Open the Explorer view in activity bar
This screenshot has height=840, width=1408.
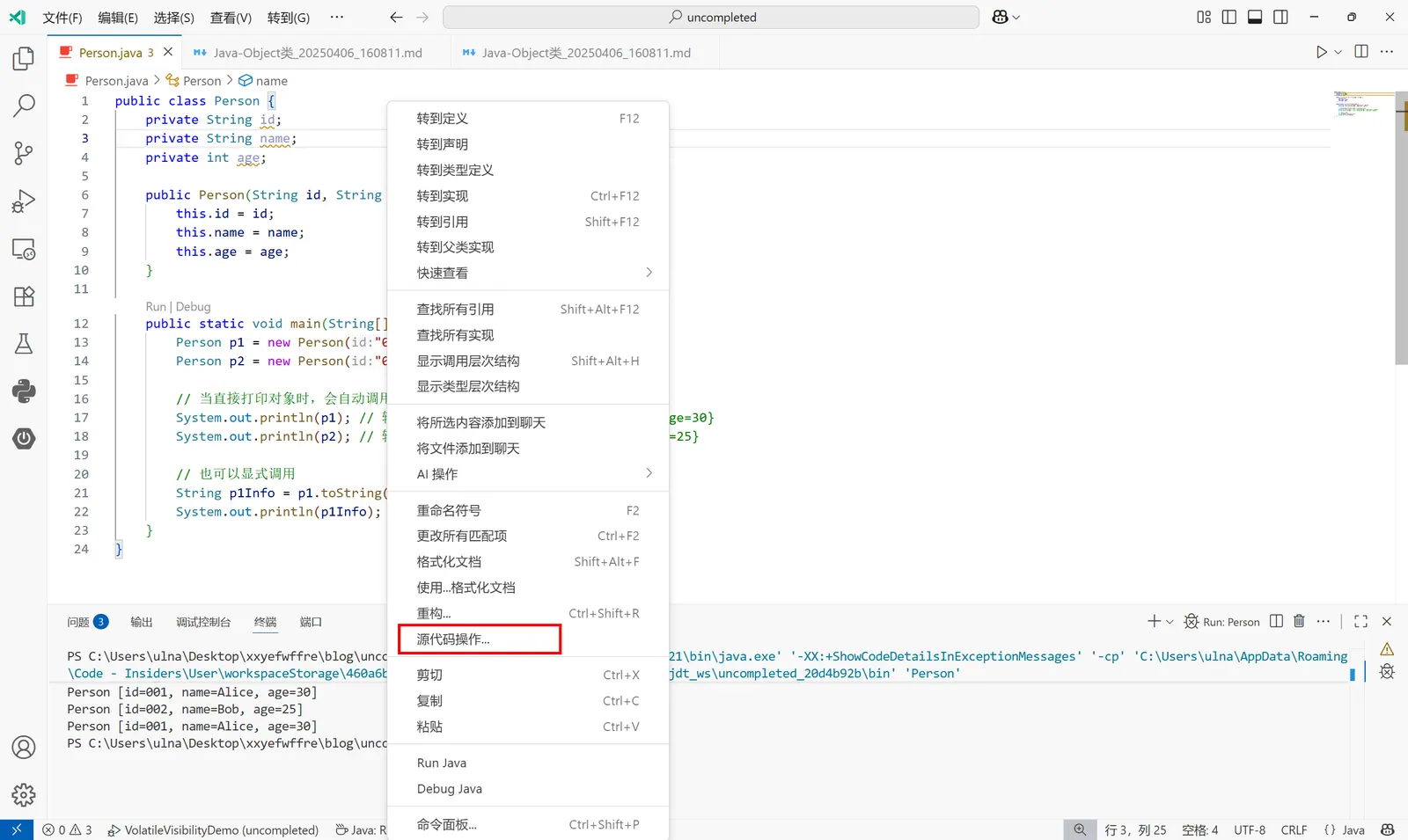tap(24, 59)
